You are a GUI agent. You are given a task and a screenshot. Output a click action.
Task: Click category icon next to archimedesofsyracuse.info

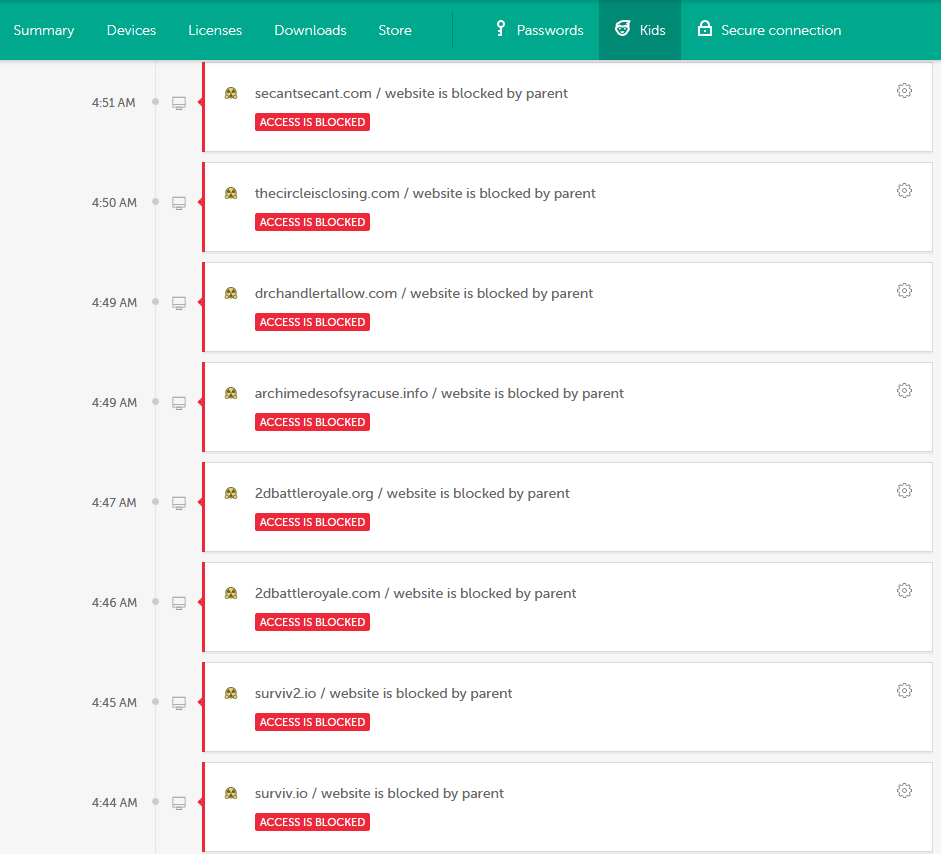(x=231, y=394)
